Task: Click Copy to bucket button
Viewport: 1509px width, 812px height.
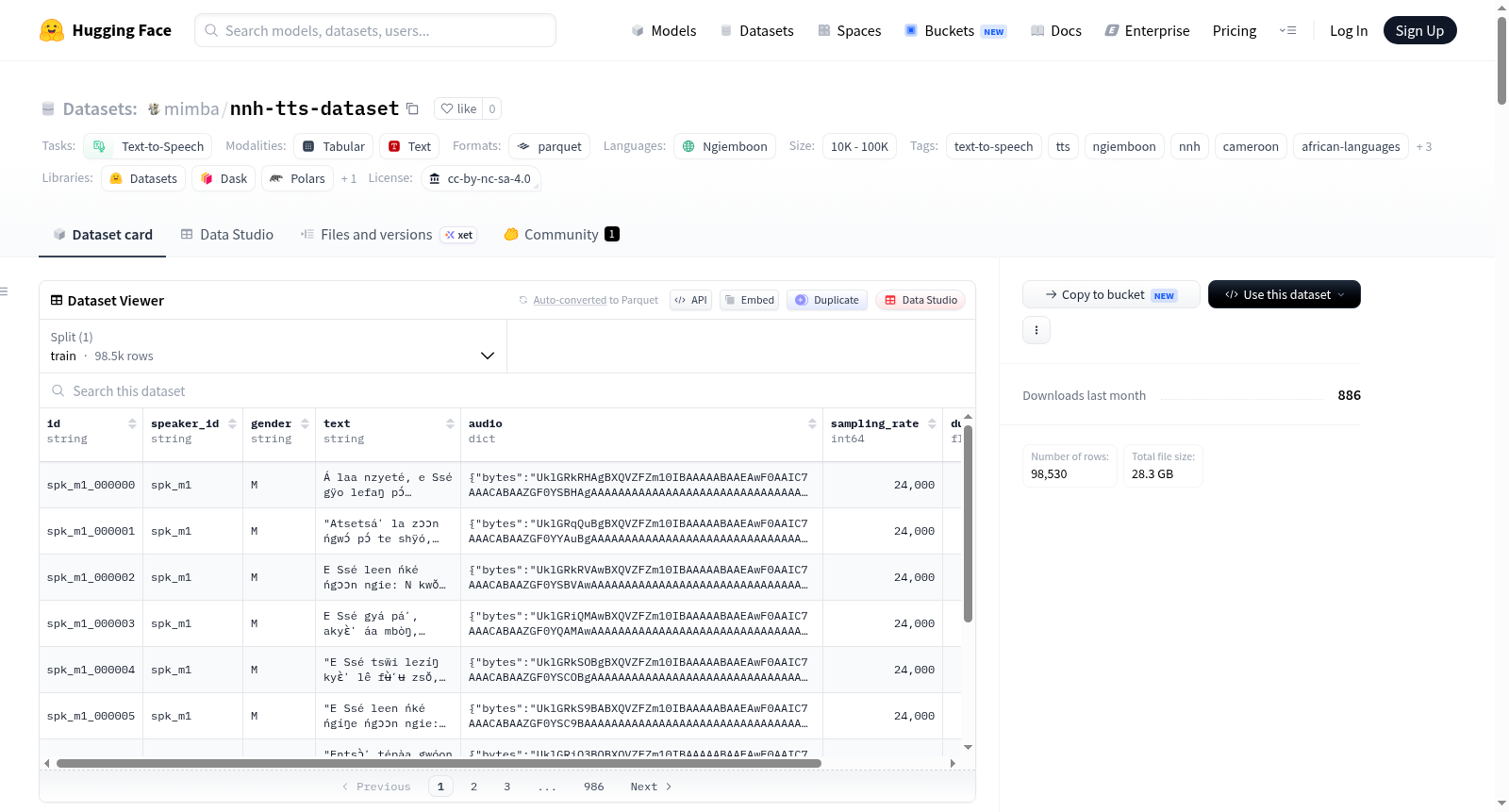Action: pos(1111,294)
